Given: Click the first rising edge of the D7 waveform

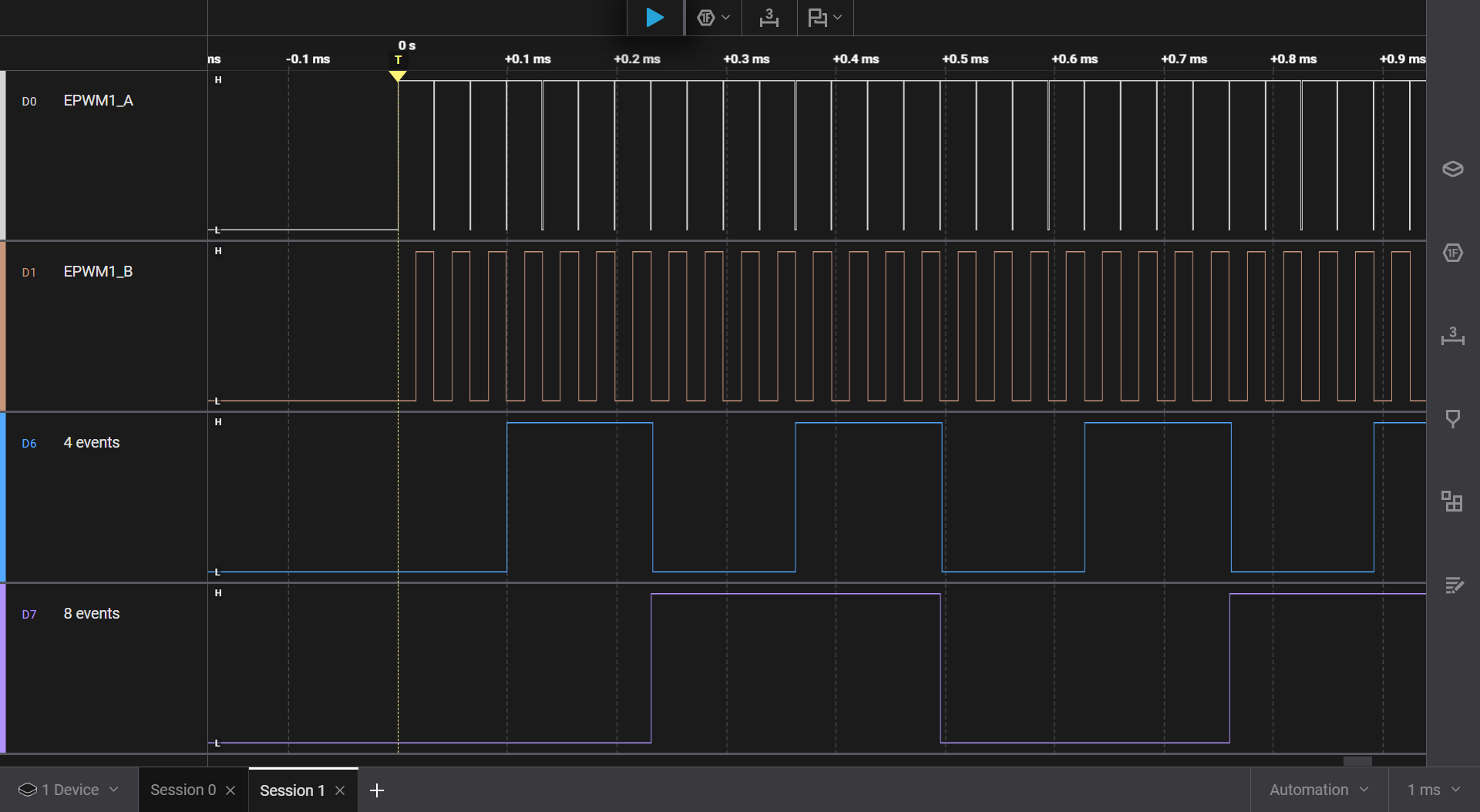Looking at the screenshot, I should pos(651,668).
